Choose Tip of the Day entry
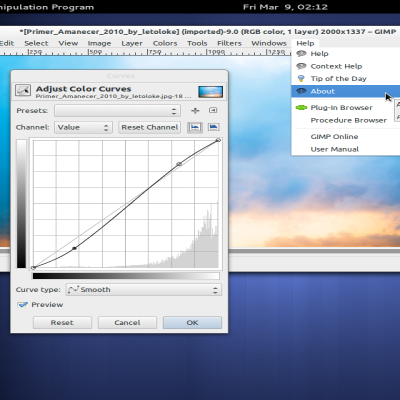This screenshot has height=400, width=400. point(346,79)
